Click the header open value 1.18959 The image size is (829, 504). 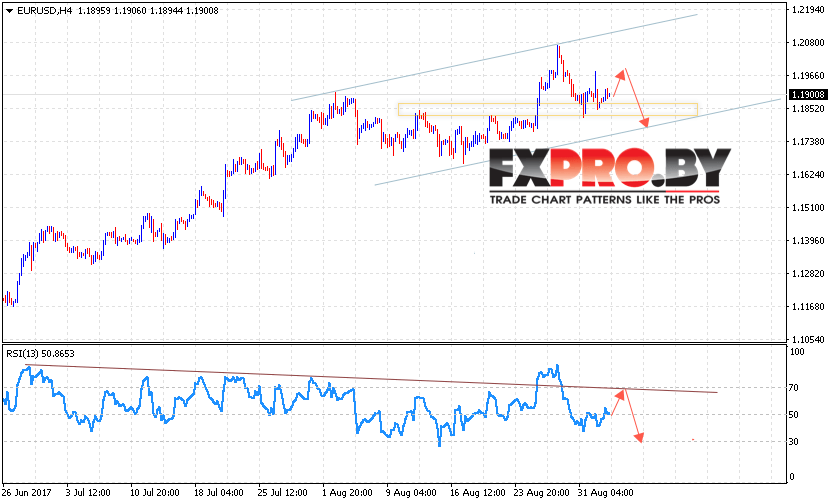coord(94,11)
